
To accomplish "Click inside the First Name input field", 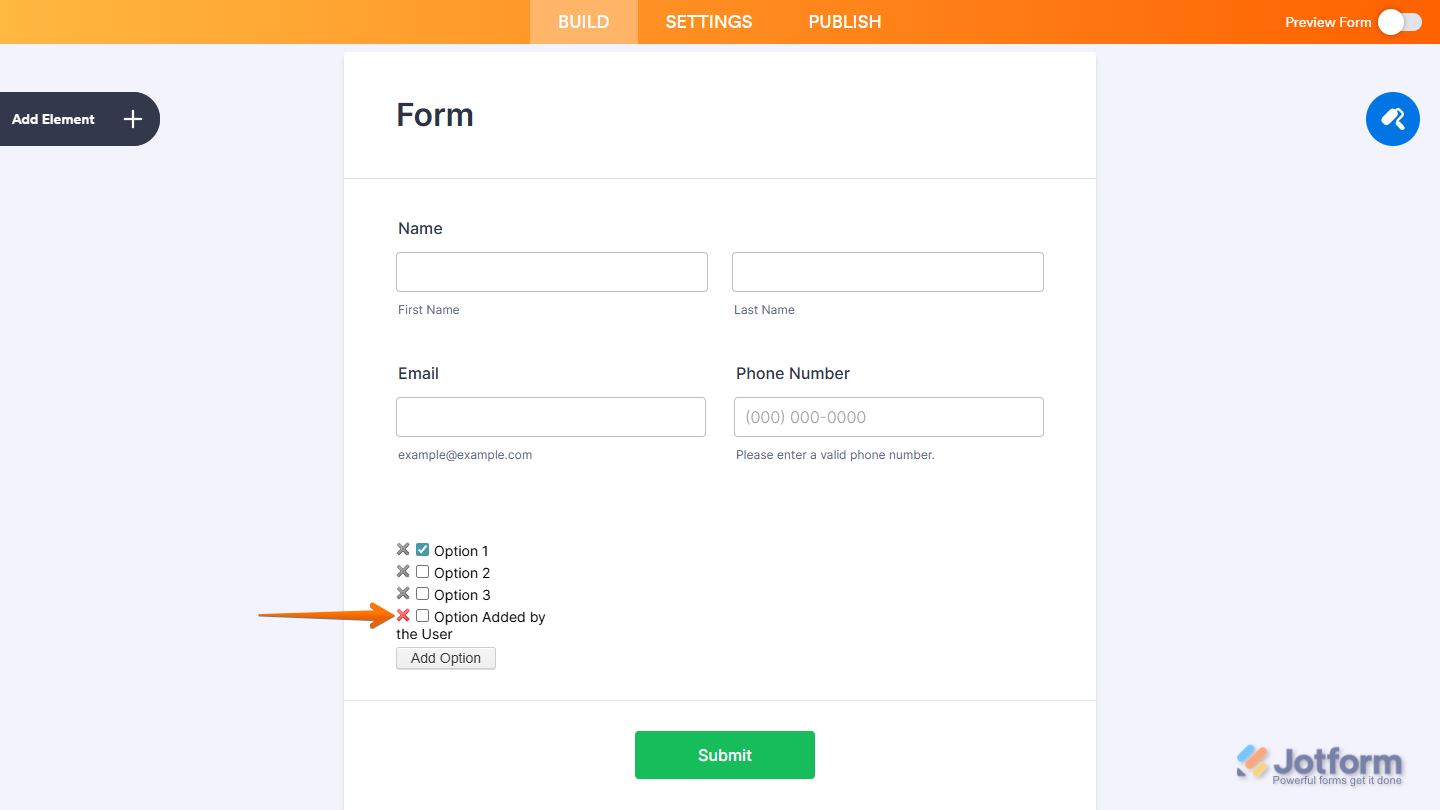I will (551, 271).
